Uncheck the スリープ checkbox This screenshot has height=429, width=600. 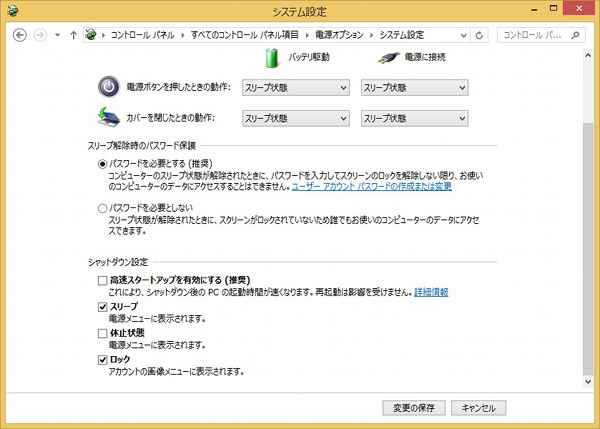coord(102,307)
